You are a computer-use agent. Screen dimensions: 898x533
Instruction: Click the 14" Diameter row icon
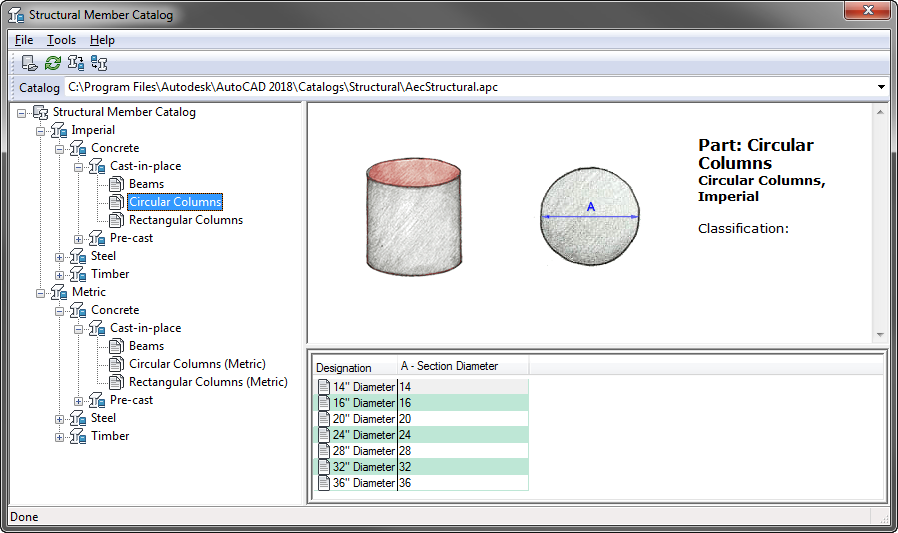tap(323, 387)
